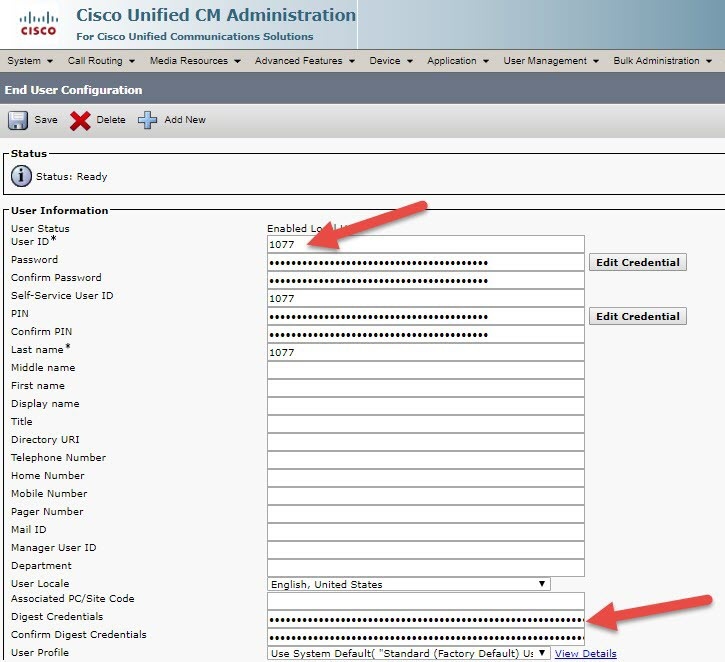725x662 pixels.
Task: Click the Display name field
Action: [x=426, y=406]
